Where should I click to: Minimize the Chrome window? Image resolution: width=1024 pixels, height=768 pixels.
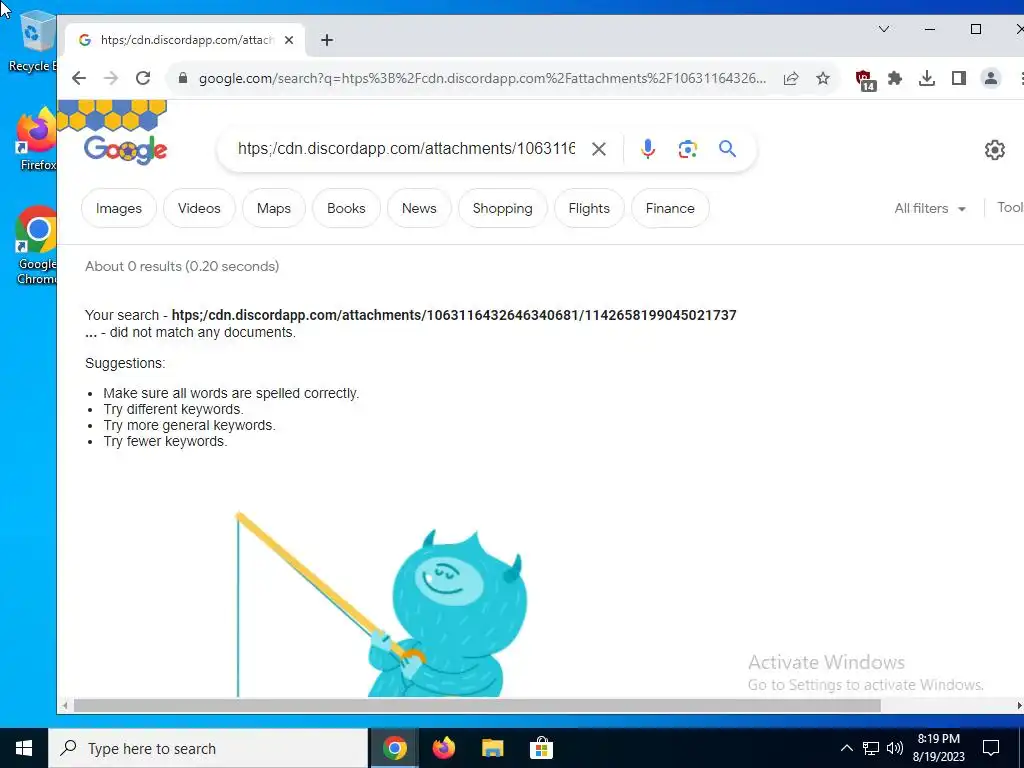click(x=930, y=29)
